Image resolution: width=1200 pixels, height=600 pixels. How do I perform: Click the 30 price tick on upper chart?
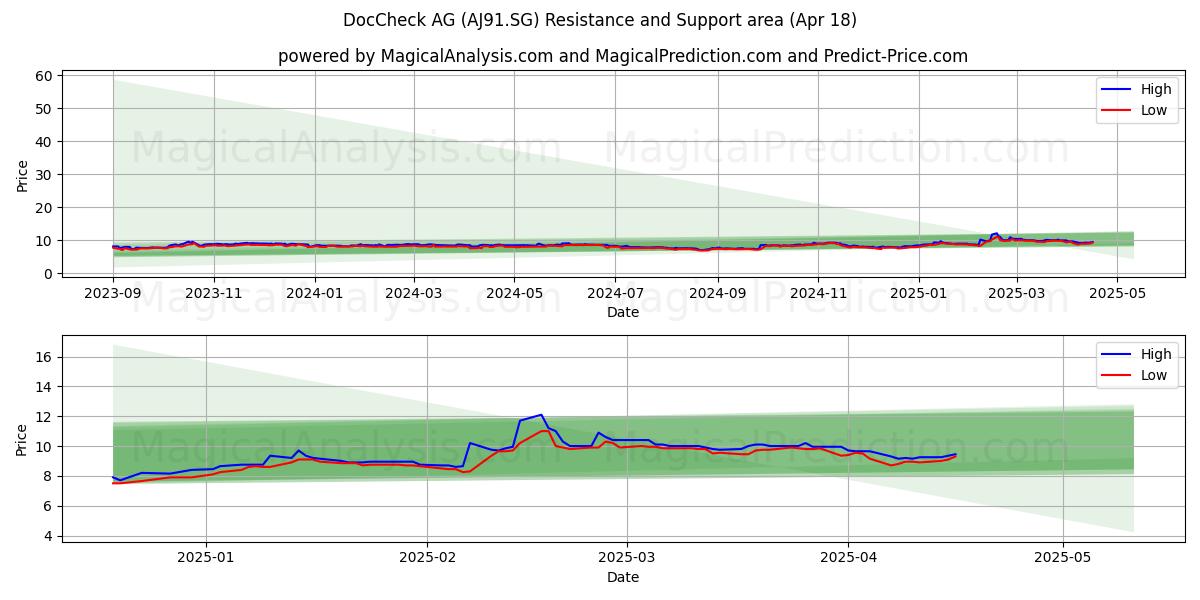coord(44,175)
